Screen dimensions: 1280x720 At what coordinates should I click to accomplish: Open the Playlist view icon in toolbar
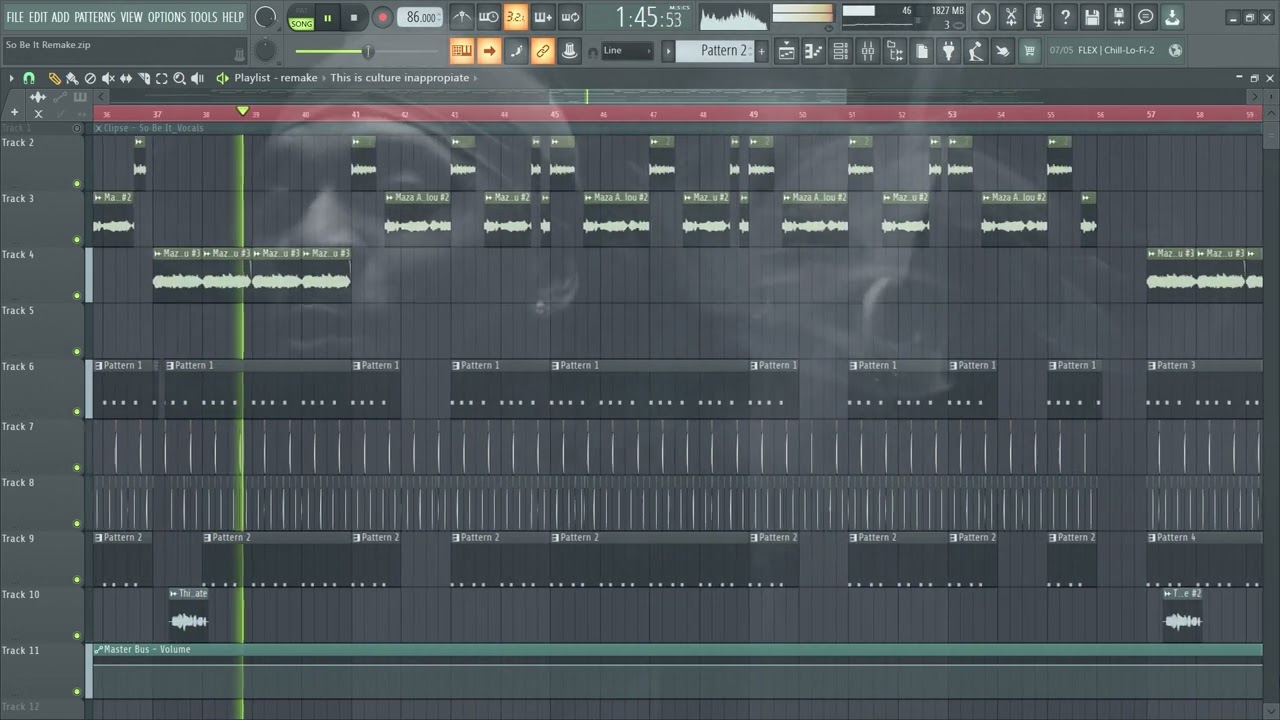787,51
